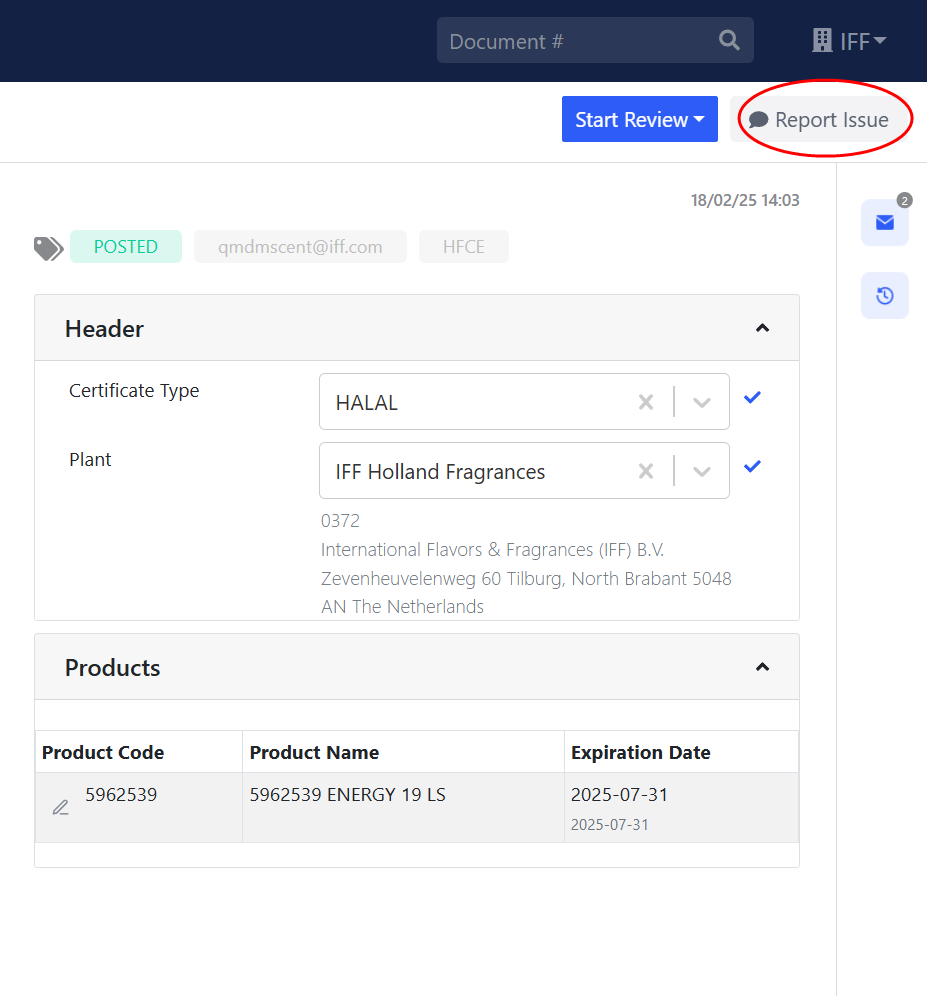927x996 pixels.
Task: Collapse the Header section
Action: pos(762,328)
